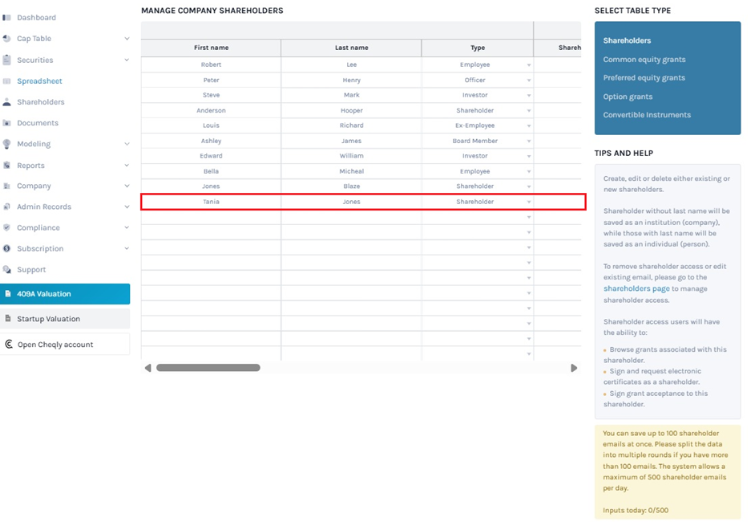Click the Admin Records icon
The image size is (749, 522).
click(7, 207)
